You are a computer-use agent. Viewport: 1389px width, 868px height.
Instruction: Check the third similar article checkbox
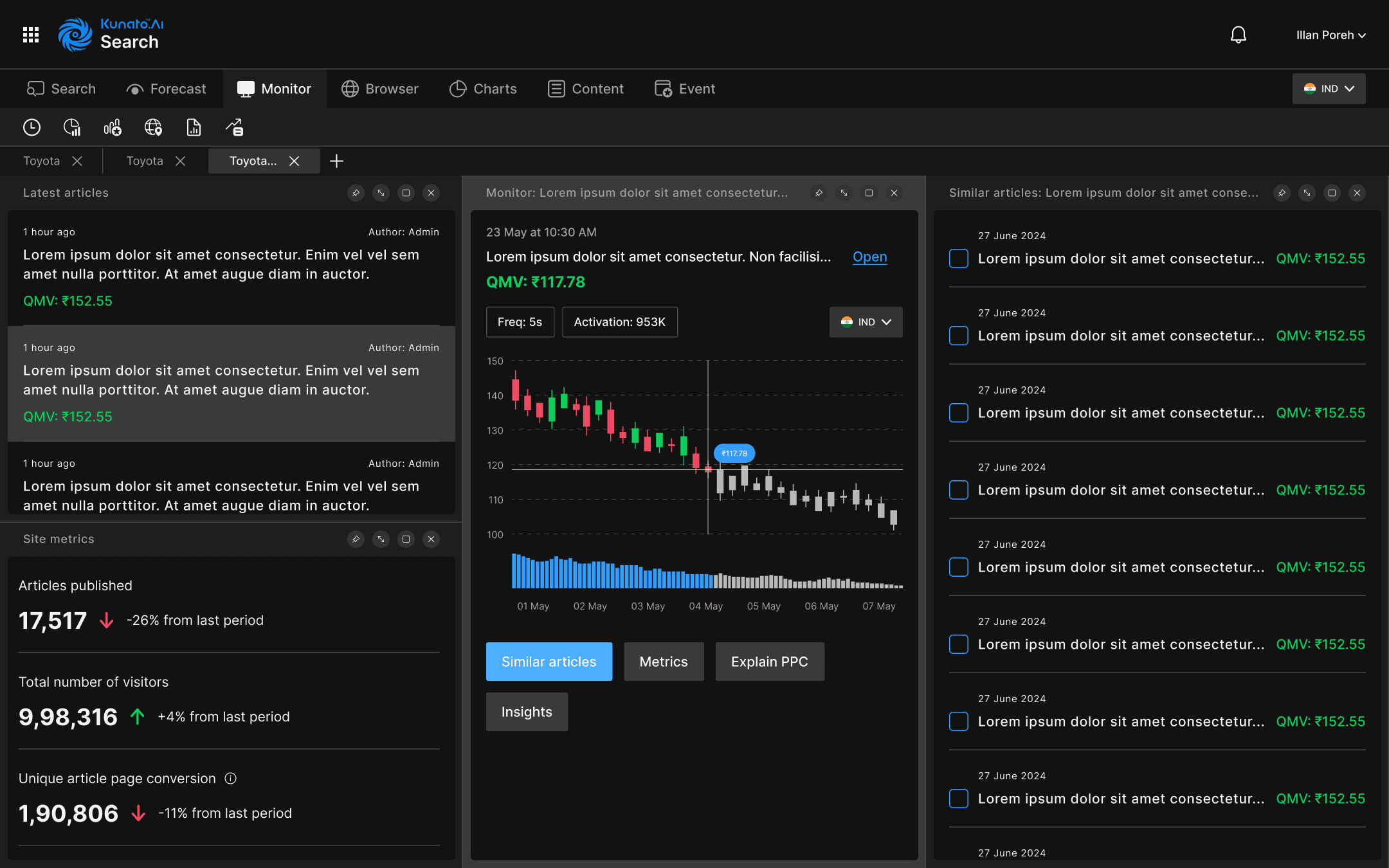959,413
